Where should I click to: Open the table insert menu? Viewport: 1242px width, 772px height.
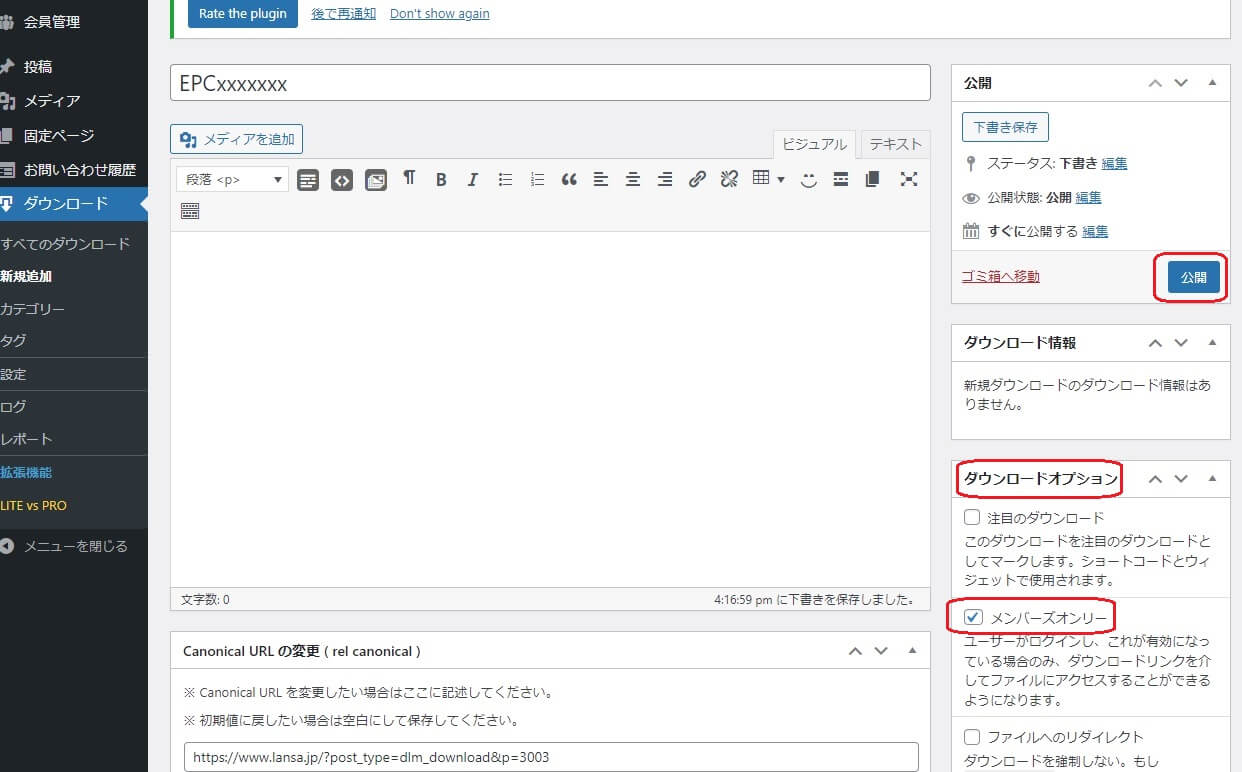pyautogui.click(x=768, y=179)
